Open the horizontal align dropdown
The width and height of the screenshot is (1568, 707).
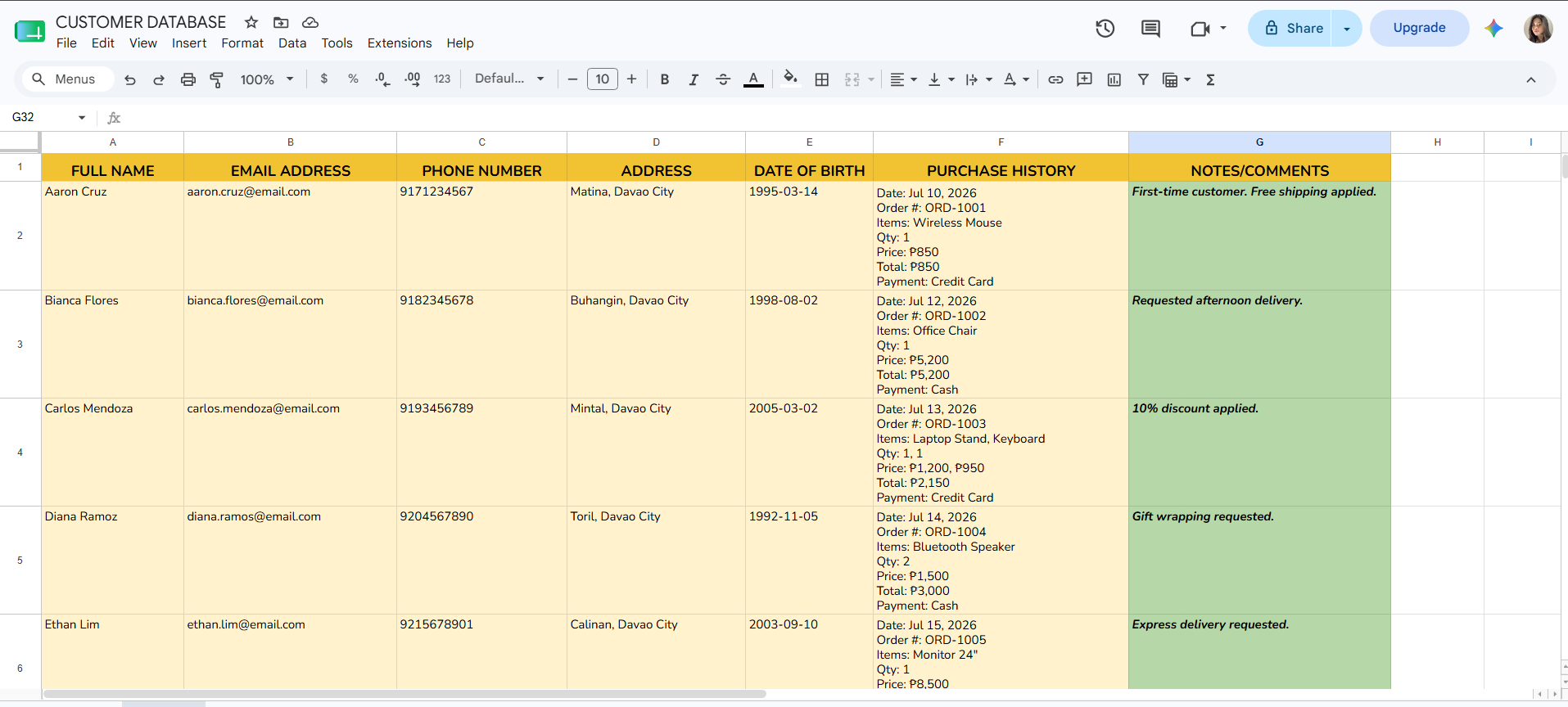click(x=903, y=79)
